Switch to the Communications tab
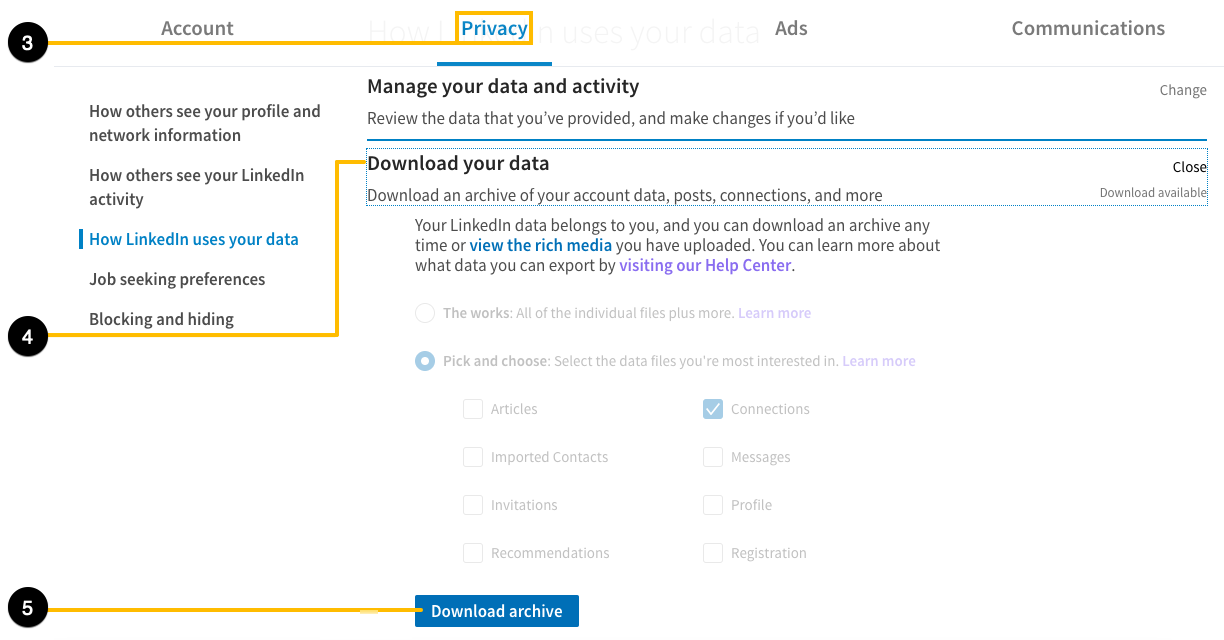The height and width of the screenshot is (640, 1224). coord(1088,28)
